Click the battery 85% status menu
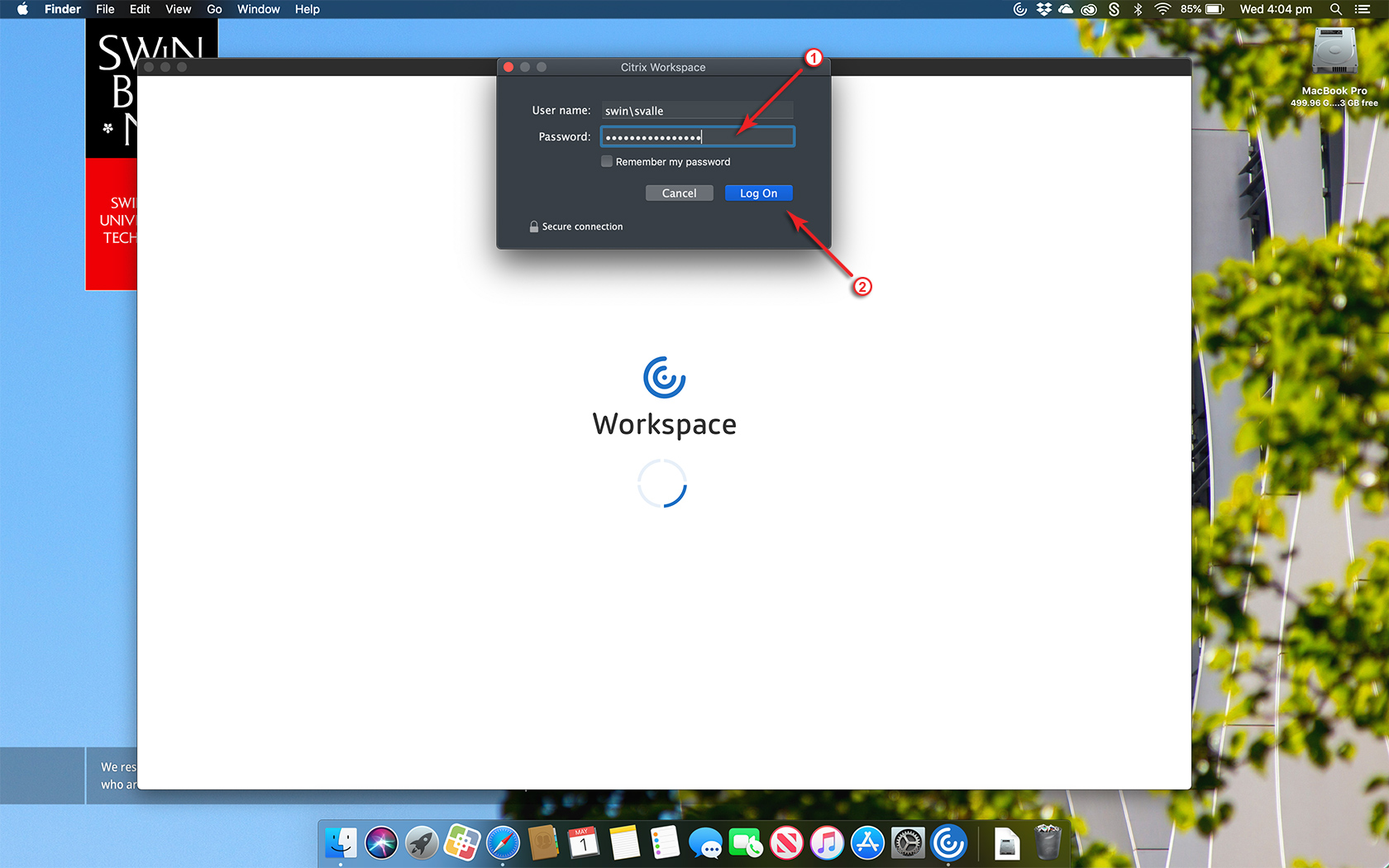Viewport: 1389px width, 868px height. [x=1203, y=9]
